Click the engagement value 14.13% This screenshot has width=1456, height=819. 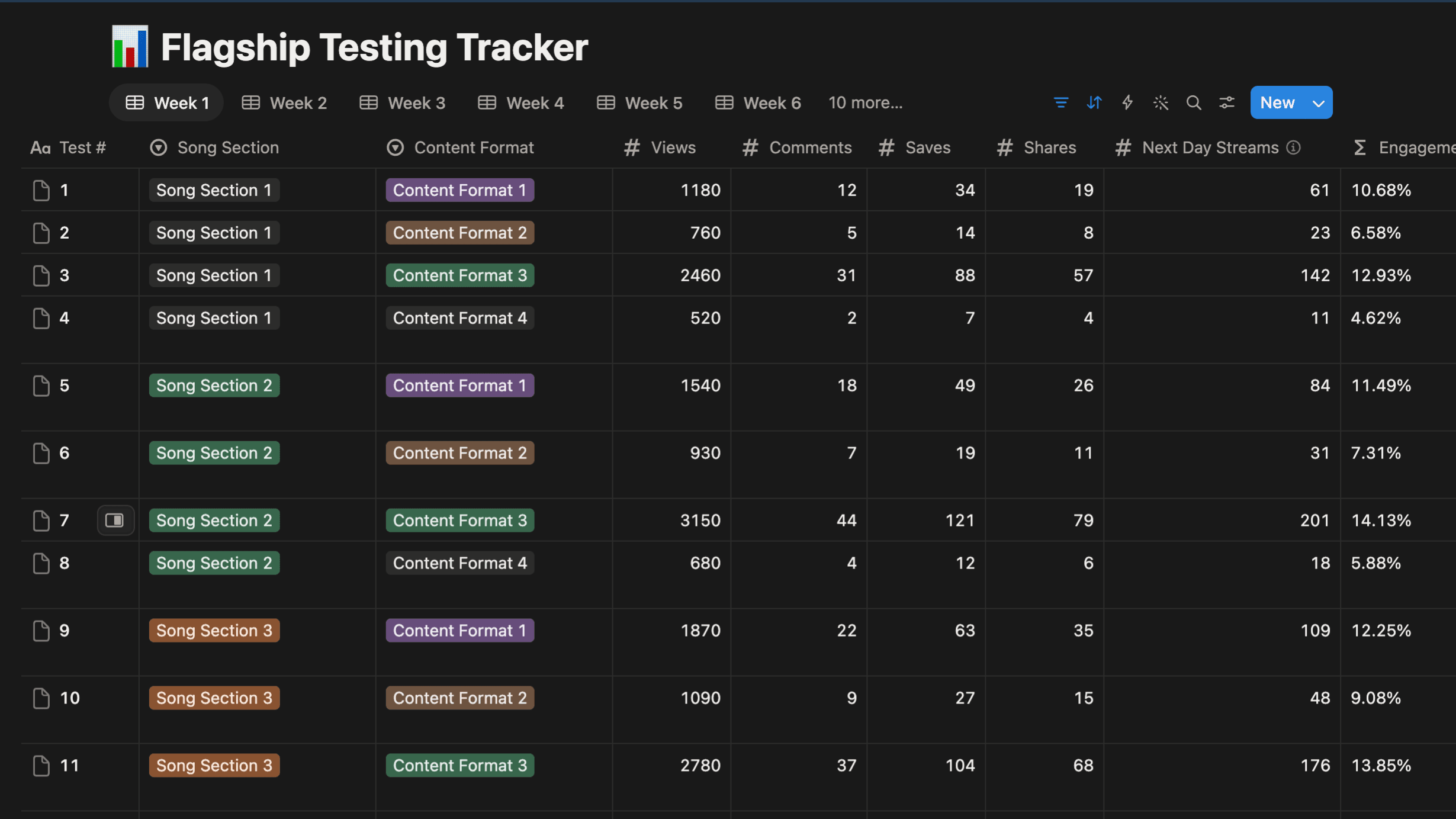click(1381, 521)
